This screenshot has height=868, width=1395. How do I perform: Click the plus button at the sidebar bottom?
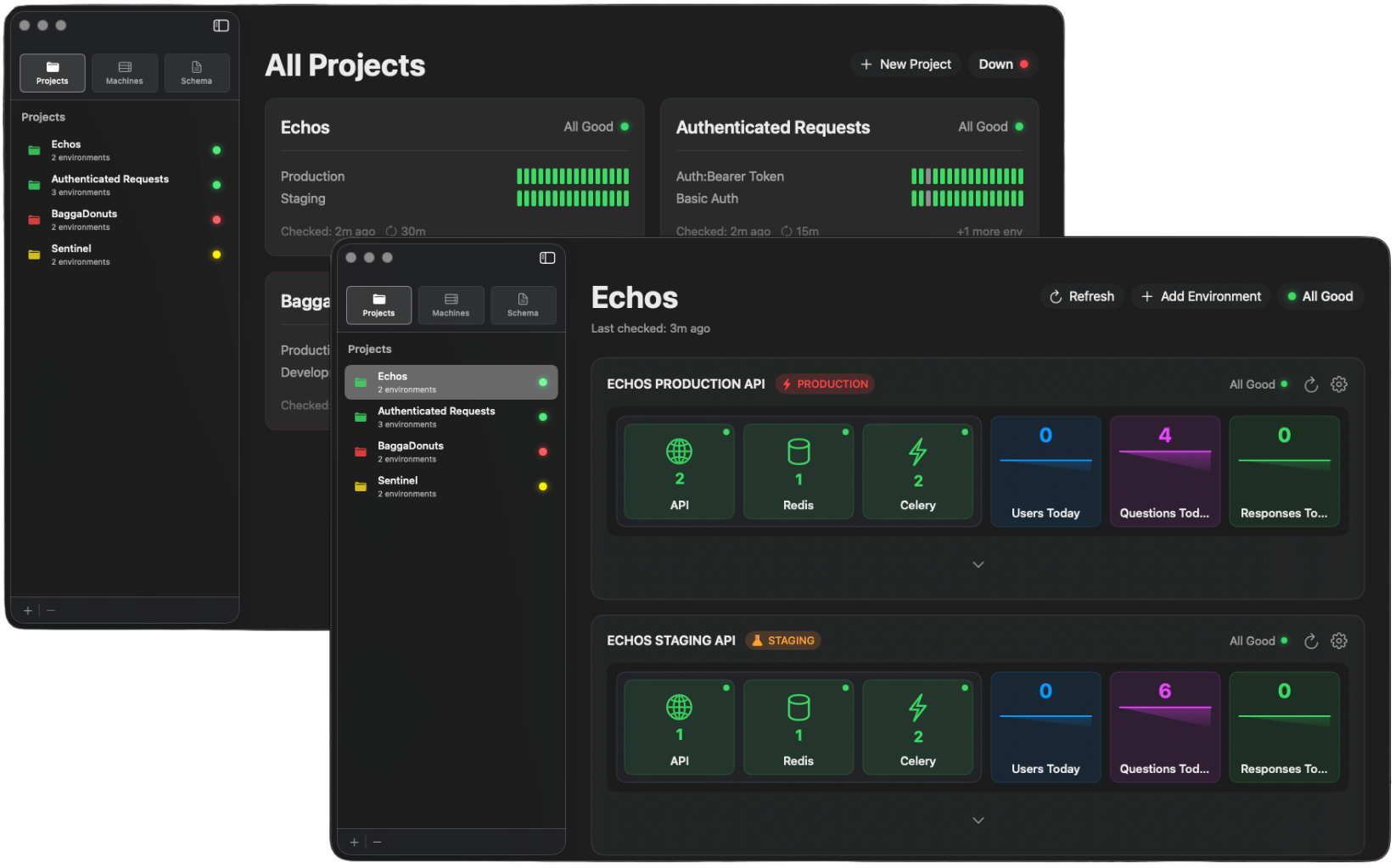(x=354, y=841)
